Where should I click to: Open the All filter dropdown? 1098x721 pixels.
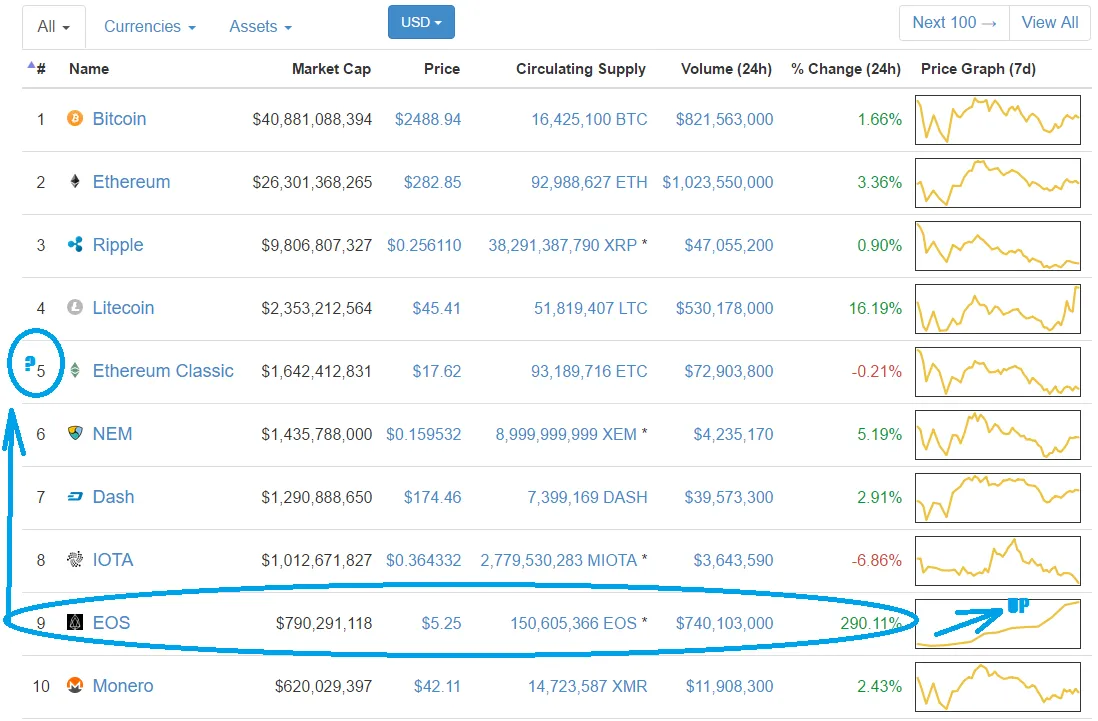point(54,27)
